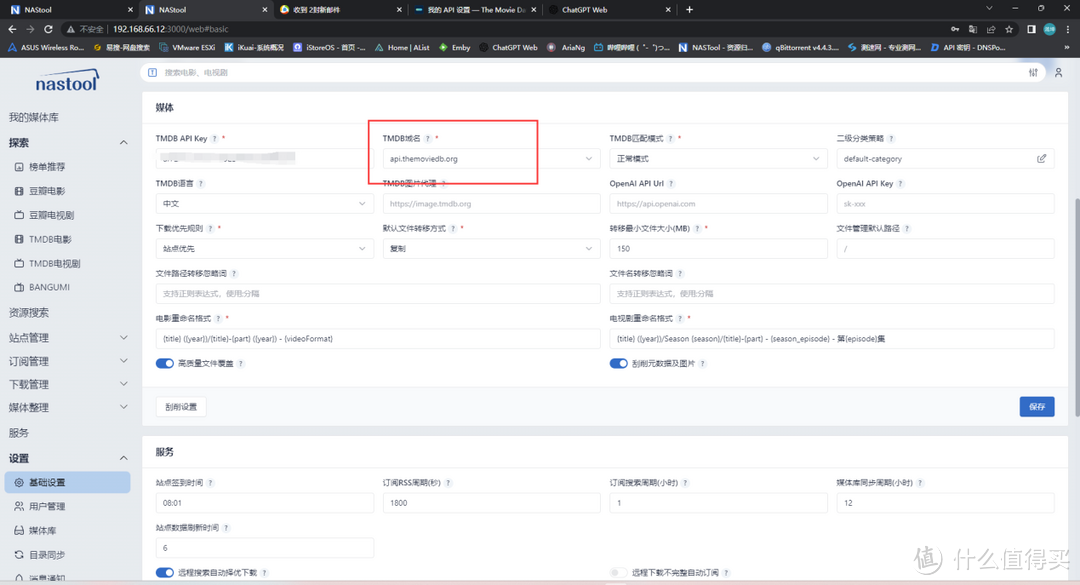Switch to the ChatGPT Web browser tab

click(x=610, y=10)
